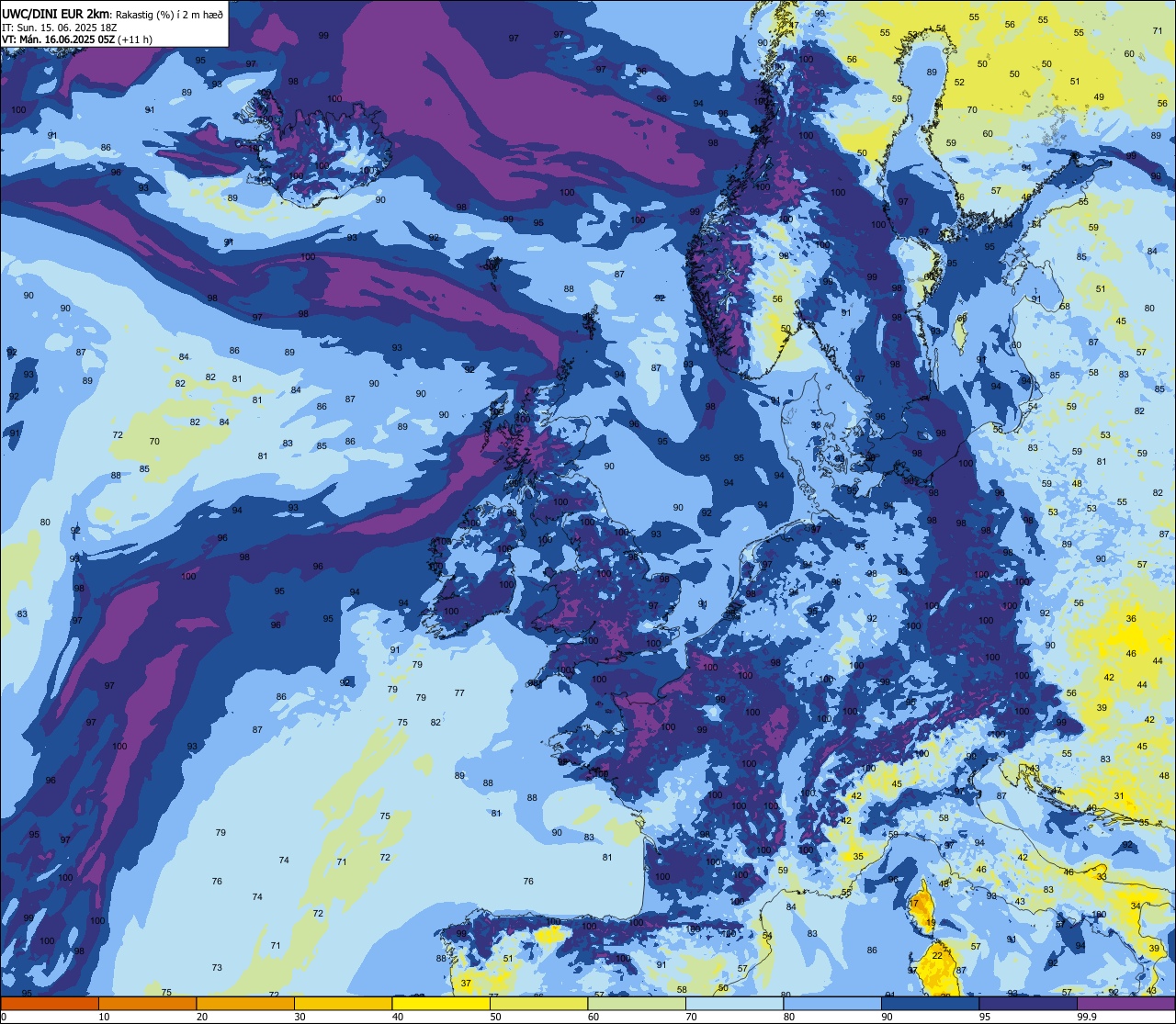Click the 95–99.9% navy legend segment
Viewport: 1176px width, 1024px height.
tap(1028, 1003)
